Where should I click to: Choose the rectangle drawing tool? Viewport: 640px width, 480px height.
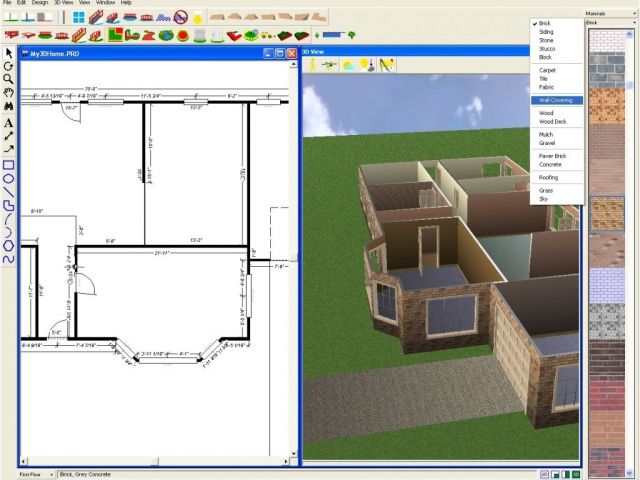(8, 164)
